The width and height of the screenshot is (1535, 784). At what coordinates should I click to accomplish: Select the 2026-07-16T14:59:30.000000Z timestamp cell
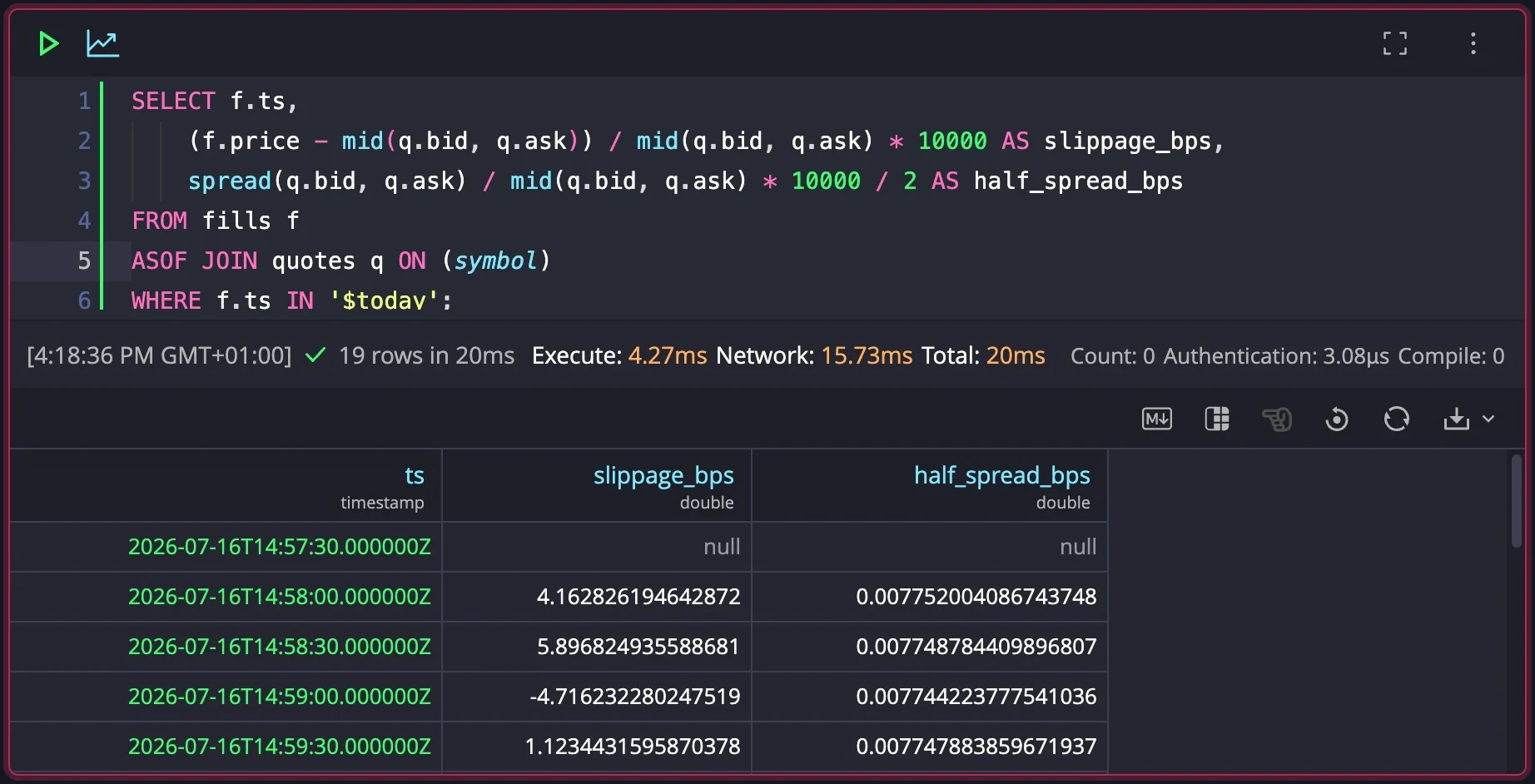[226, 747]
